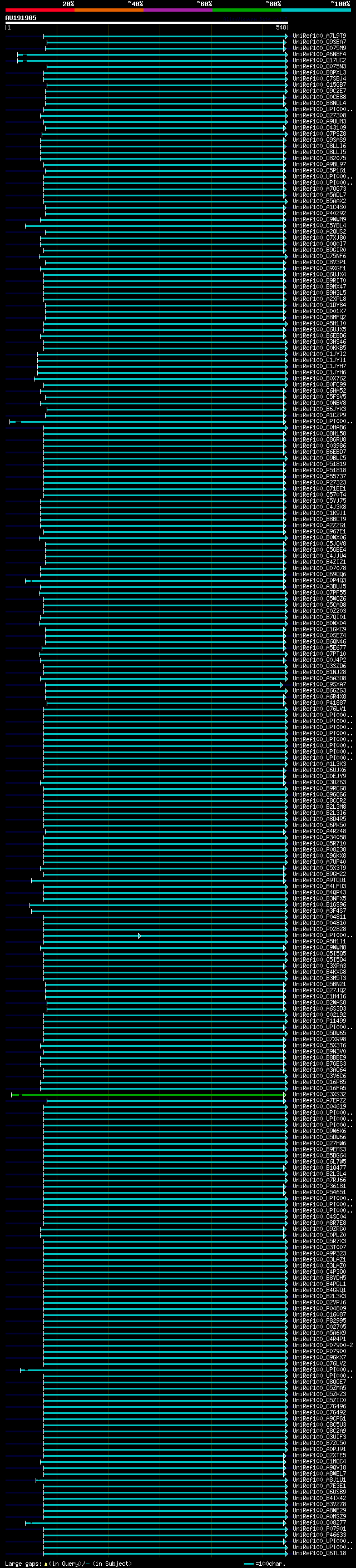Select the UniRef100_Q6TL18 label
Image resolution: width=356 pixels, height=1568 pixels.
(319, 1554)
